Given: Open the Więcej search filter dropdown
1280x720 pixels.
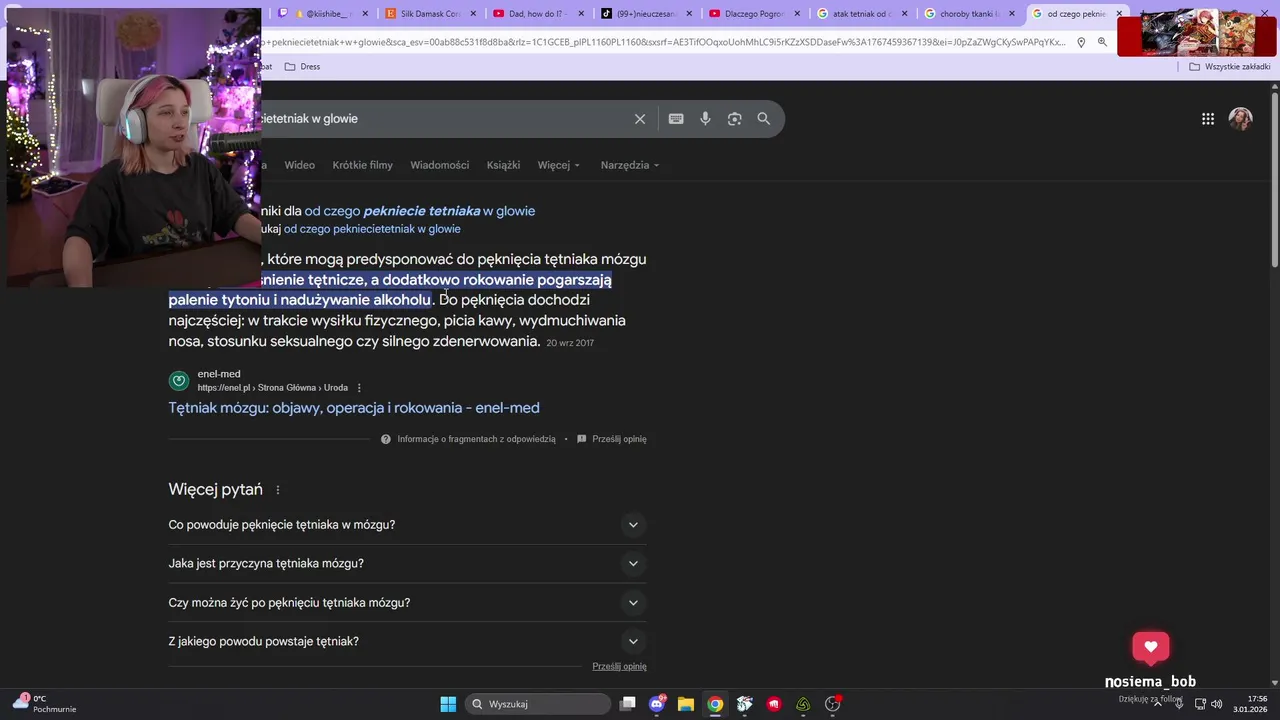Looking at the screenshot, I should coord(558,165).
